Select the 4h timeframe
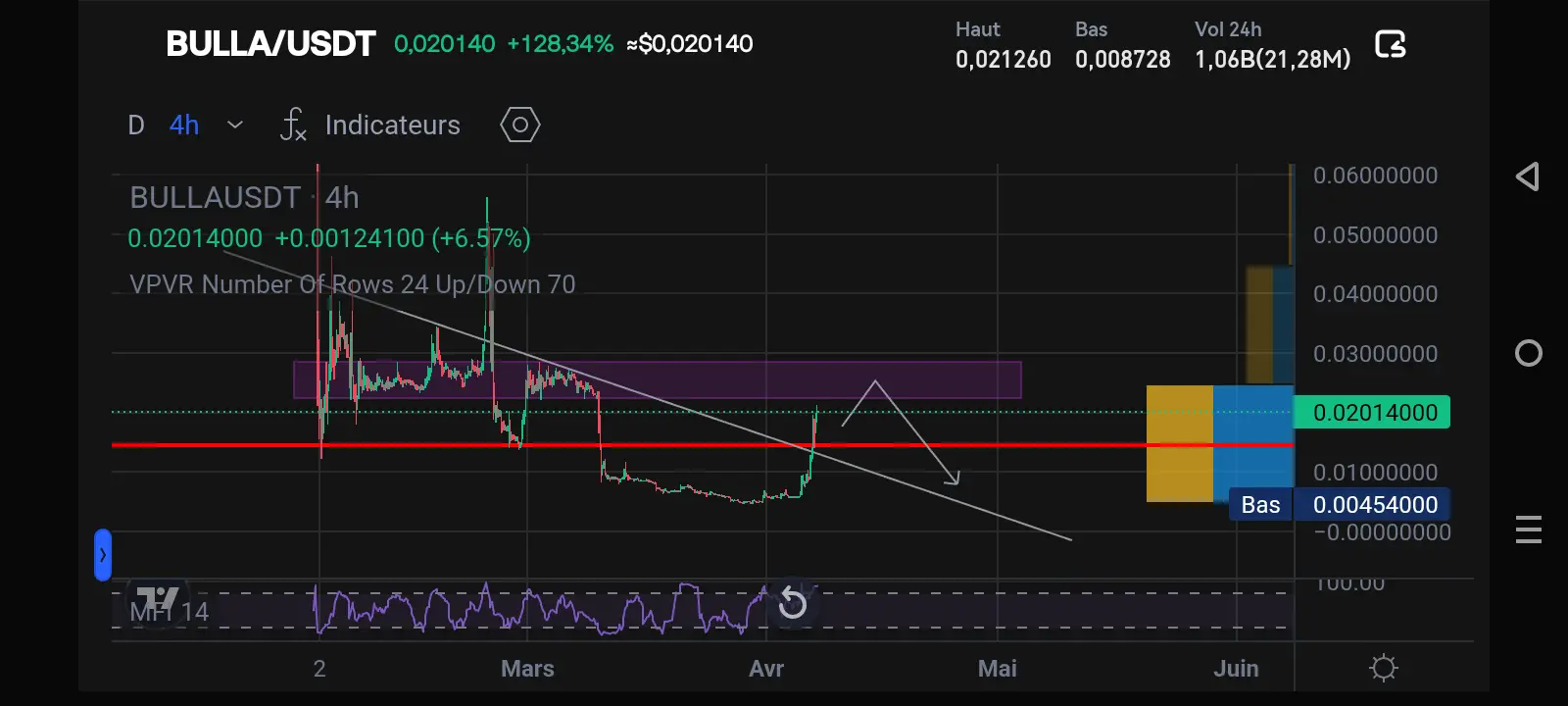This screenshot has height=706, width=1568. point(184,125)
